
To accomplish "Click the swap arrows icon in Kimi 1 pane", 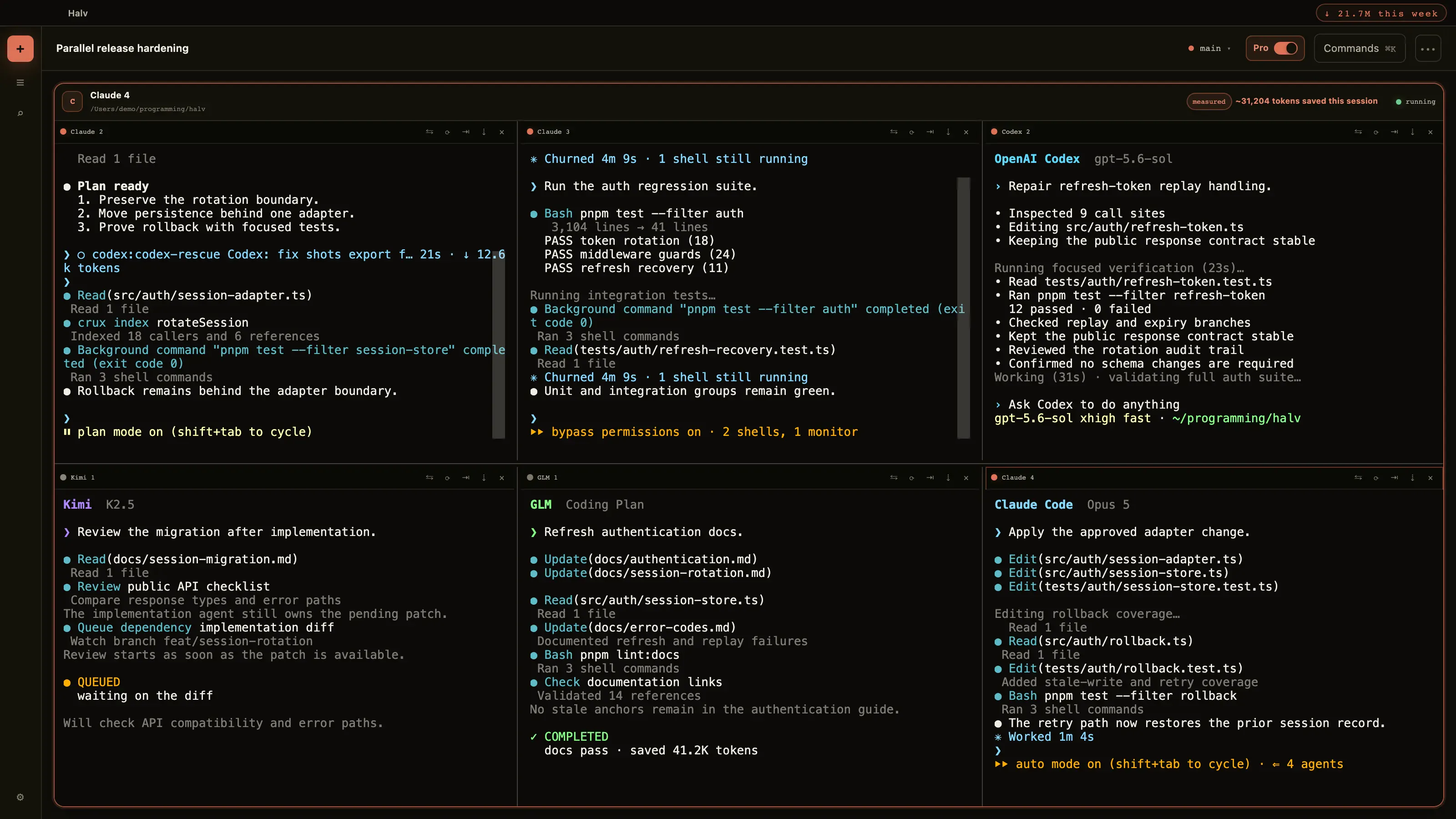I will 430,478.
